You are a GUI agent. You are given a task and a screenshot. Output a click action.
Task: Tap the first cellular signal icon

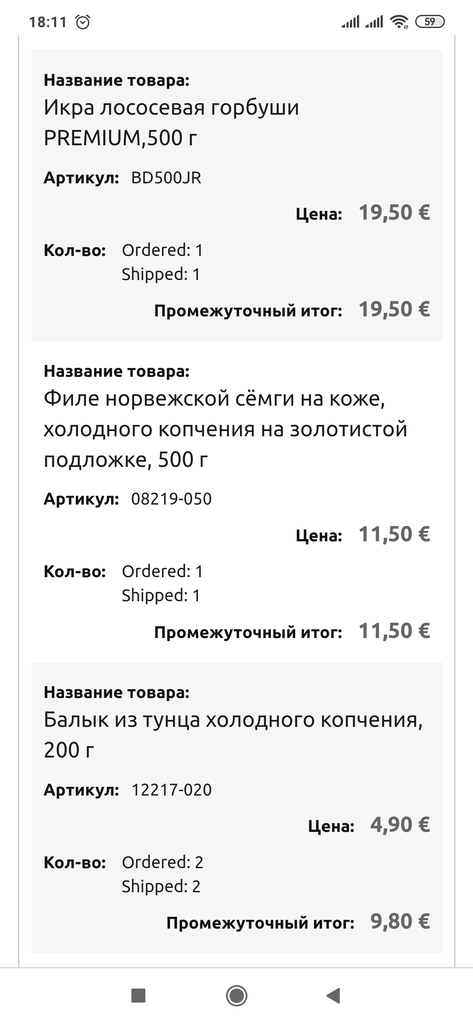click(351, 22)
